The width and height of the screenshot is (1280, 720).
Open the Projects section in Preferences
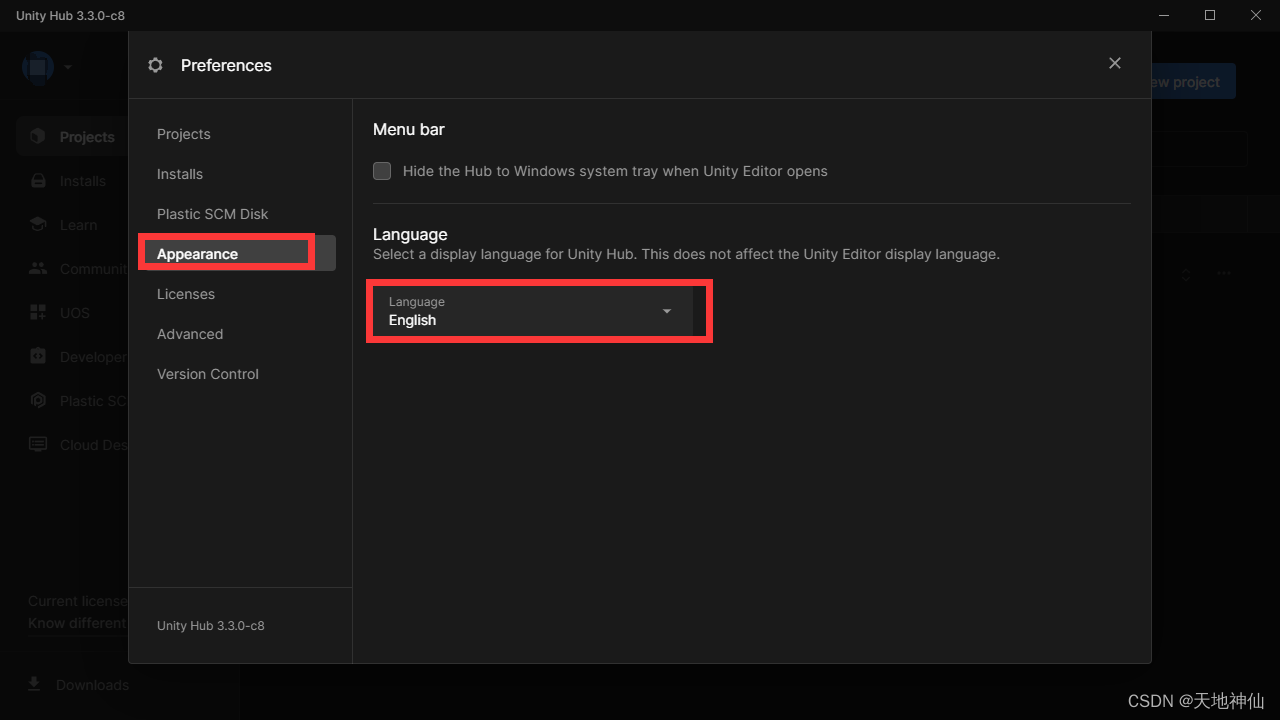coord(184,134)
